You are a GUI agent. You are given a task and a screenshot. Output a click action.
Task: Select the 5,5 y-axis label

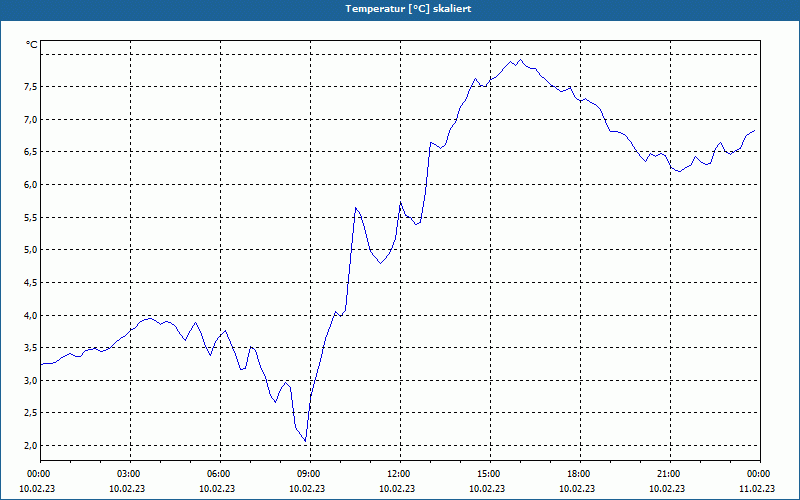31,217
